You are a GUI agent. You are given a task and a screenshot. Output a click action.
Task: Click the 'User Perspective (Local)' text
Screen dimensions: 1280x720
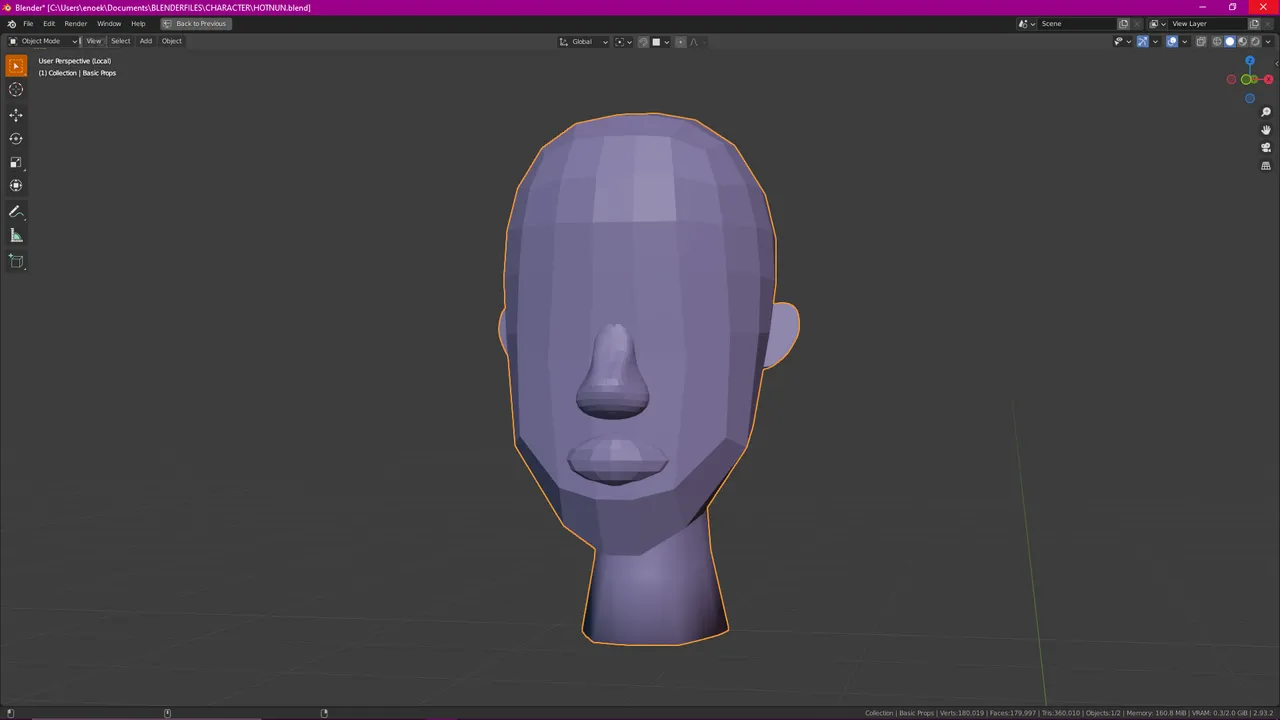75,61
